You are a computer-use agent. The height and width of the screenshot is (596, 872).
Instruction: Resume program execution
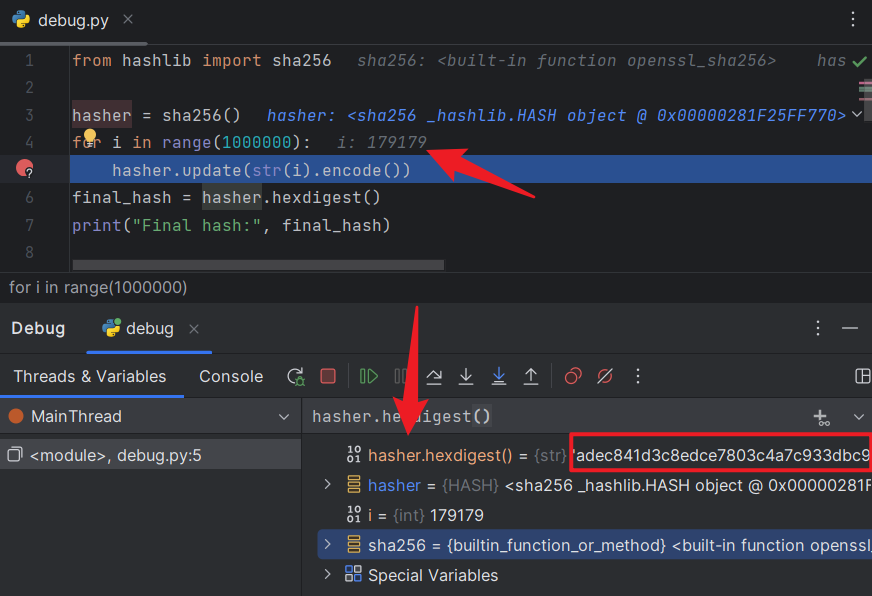[x=369, y=377]
